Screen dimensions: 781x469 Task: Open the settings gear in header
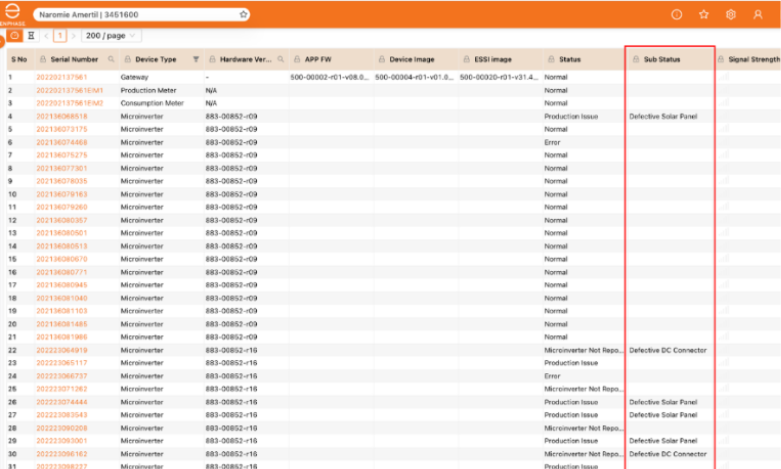click(730, 14)
